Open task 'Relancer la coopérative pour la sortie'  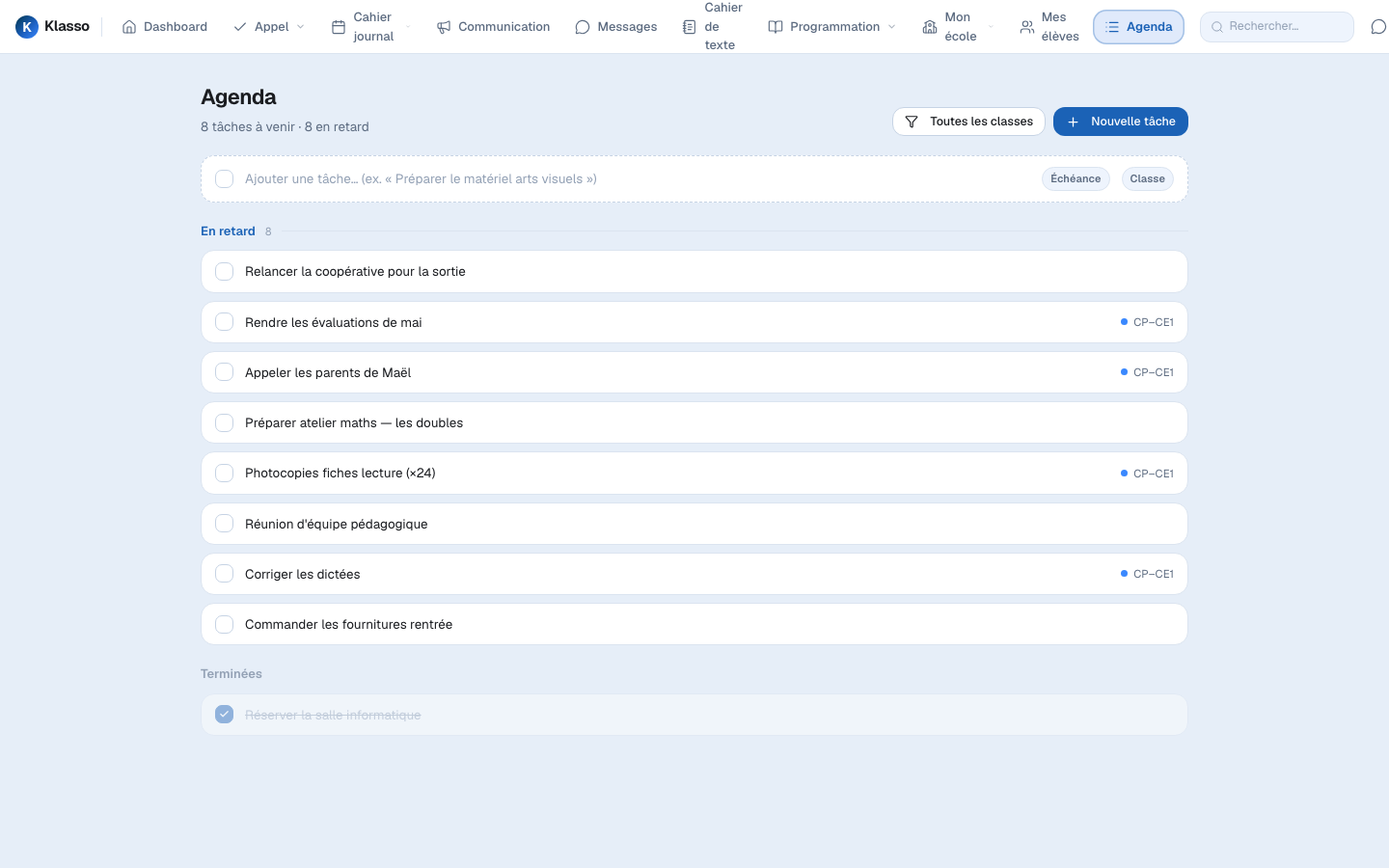point(355,272)
